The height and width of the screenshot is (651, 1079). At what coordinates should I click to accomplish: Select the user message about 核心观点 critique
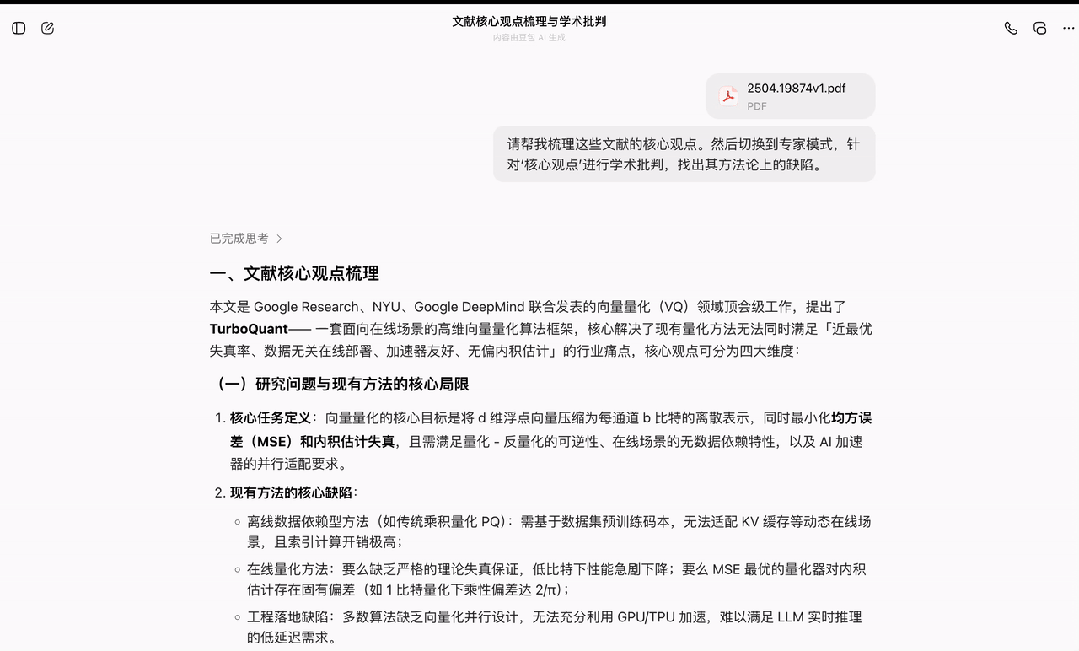[684, 154]
